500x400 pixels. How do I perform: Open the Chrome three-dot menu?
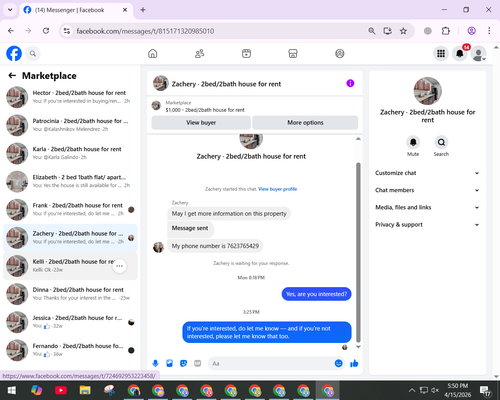(x=489, y=31)
